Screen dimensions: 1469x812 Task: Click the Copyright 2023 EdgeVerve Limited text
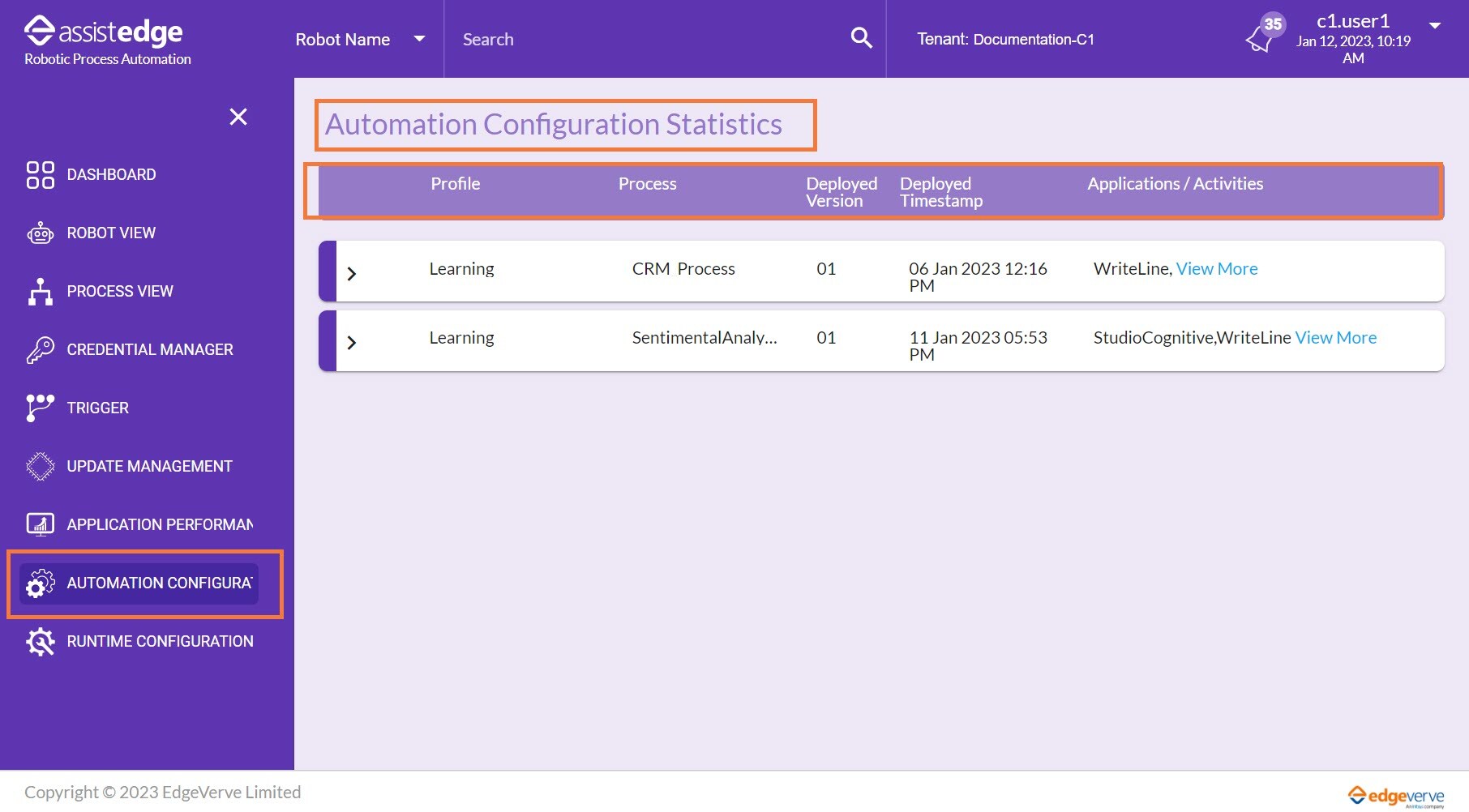pos(162,793)
